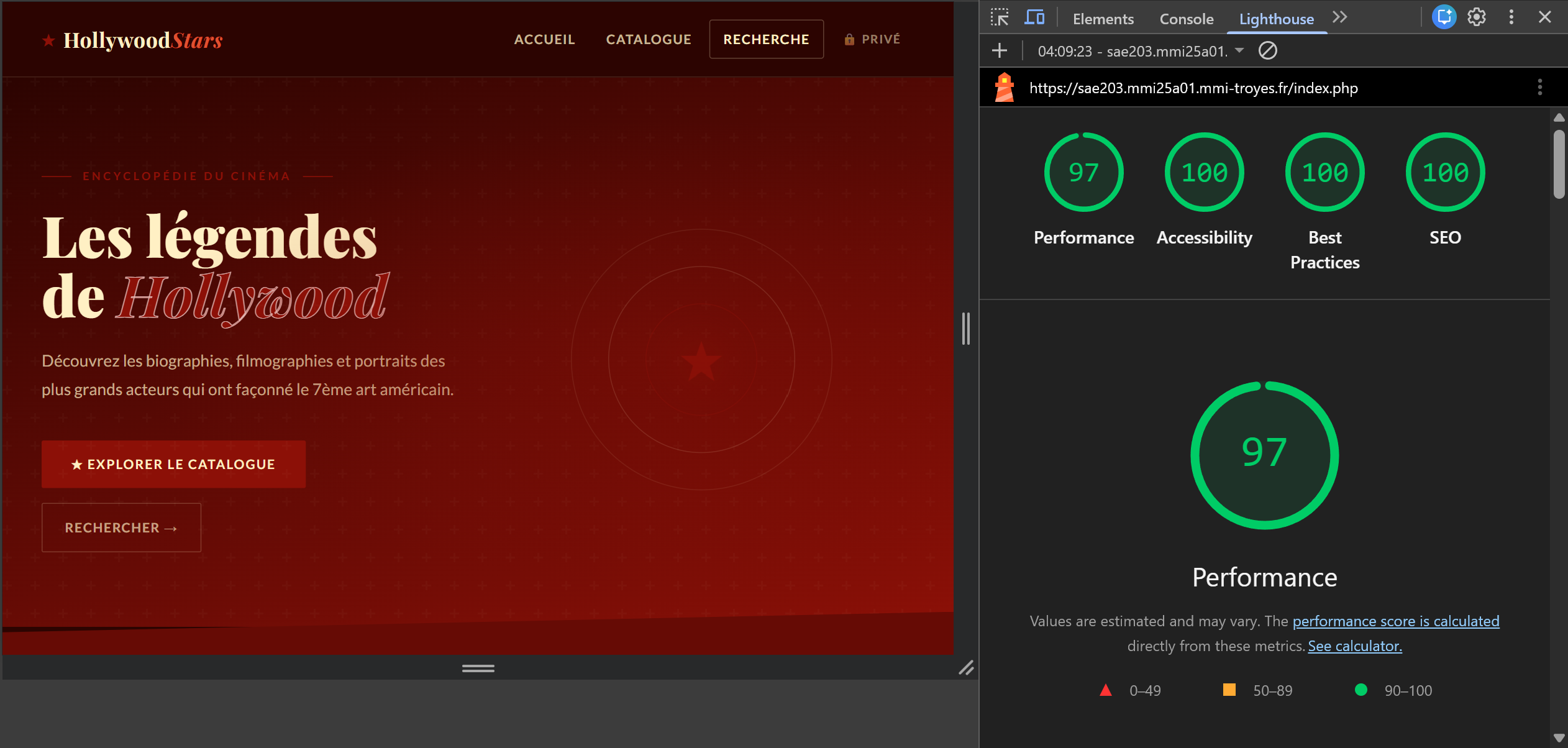The image size is (1568, 748).
Task: Go to ACCUEIL nav item
Action: 545,39
